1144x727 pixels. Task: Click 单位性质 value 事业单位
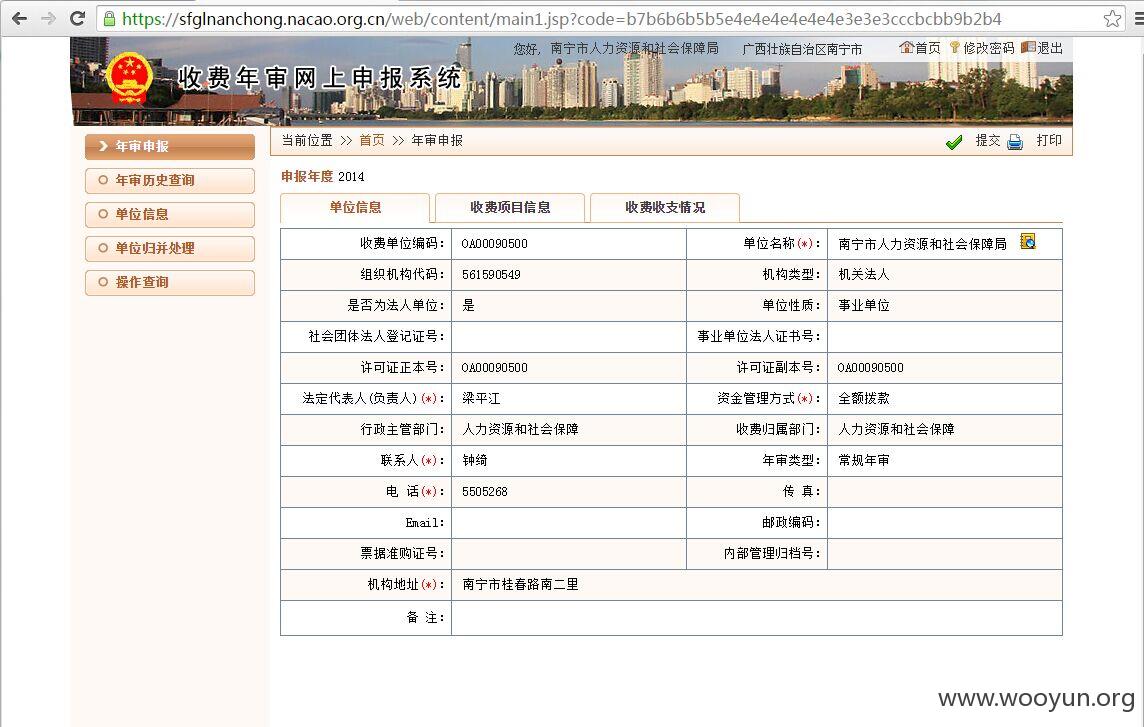[864, 305]
